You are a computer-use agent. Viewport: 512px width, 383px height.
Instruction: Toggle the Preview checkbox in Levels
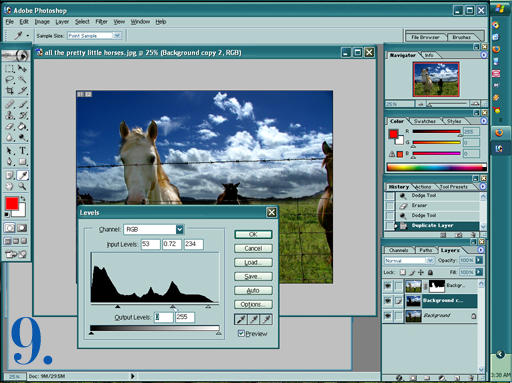[241, 333]
